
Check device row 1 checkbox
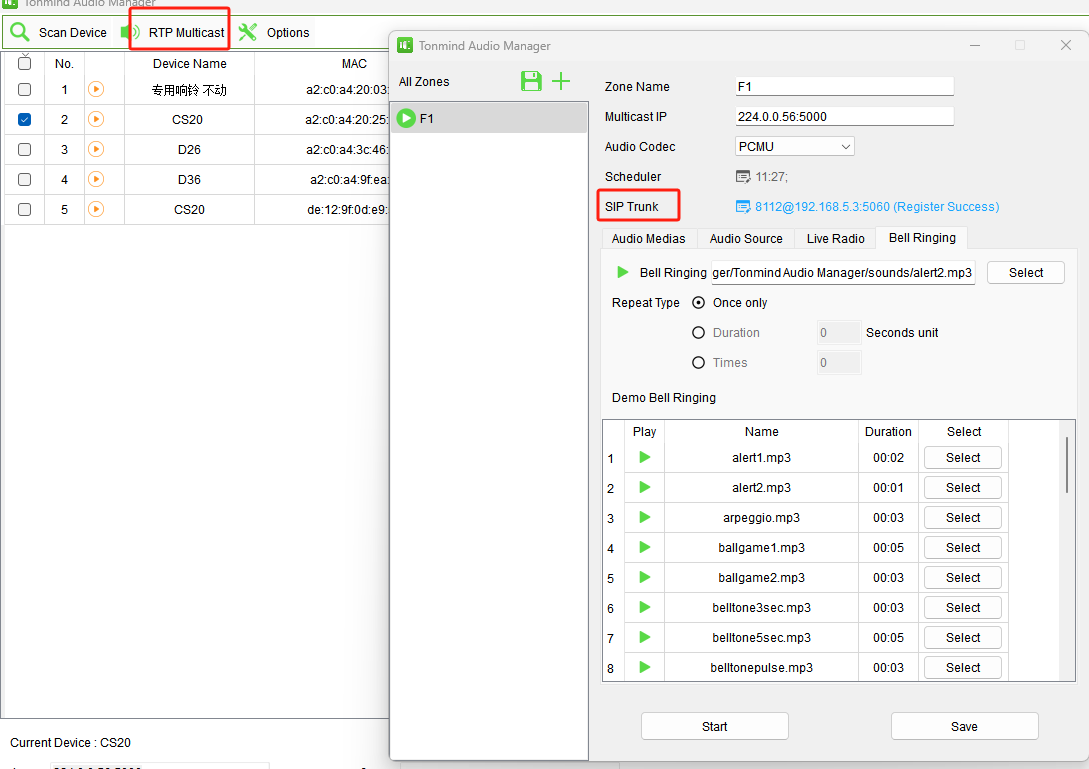pos(24,89)
